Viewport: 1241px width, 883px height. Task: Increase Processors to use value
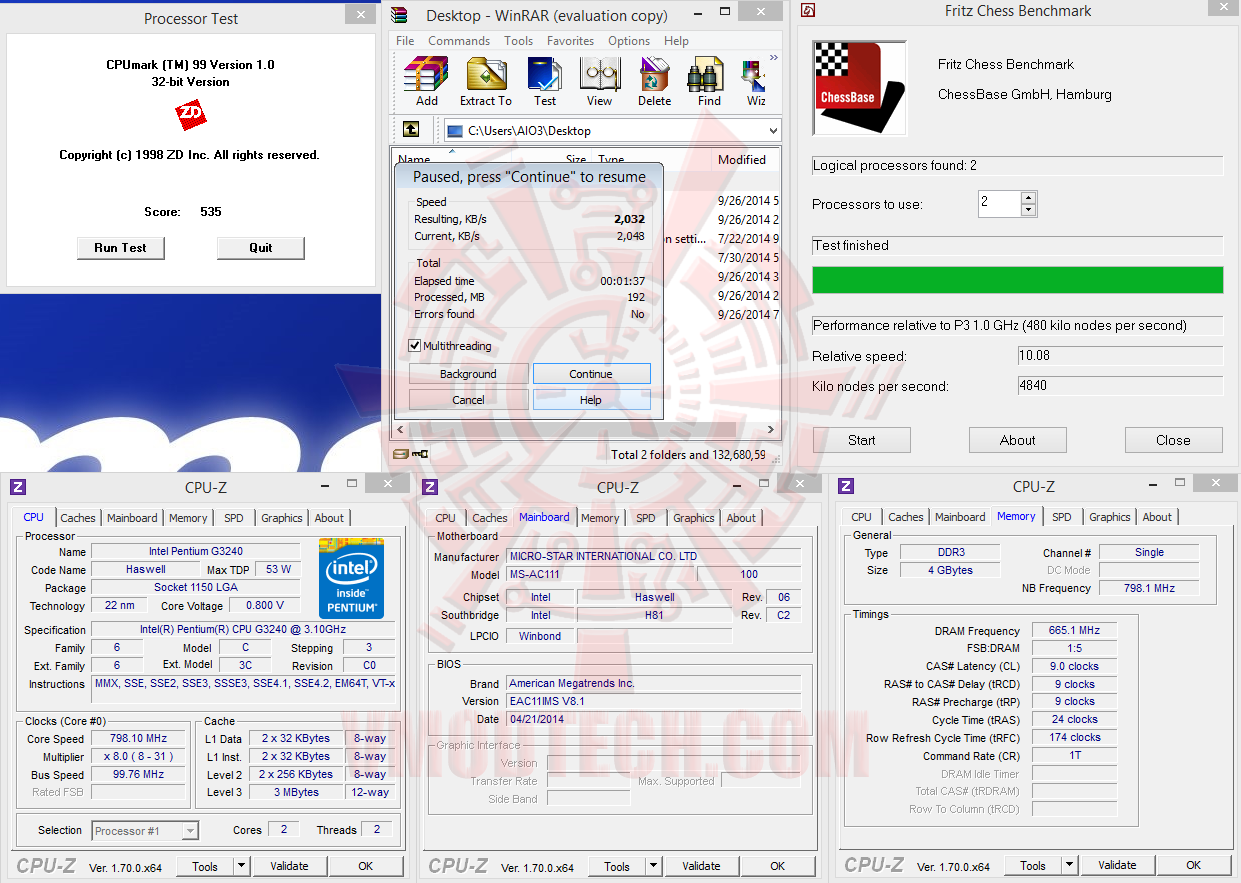point(1028,198)
